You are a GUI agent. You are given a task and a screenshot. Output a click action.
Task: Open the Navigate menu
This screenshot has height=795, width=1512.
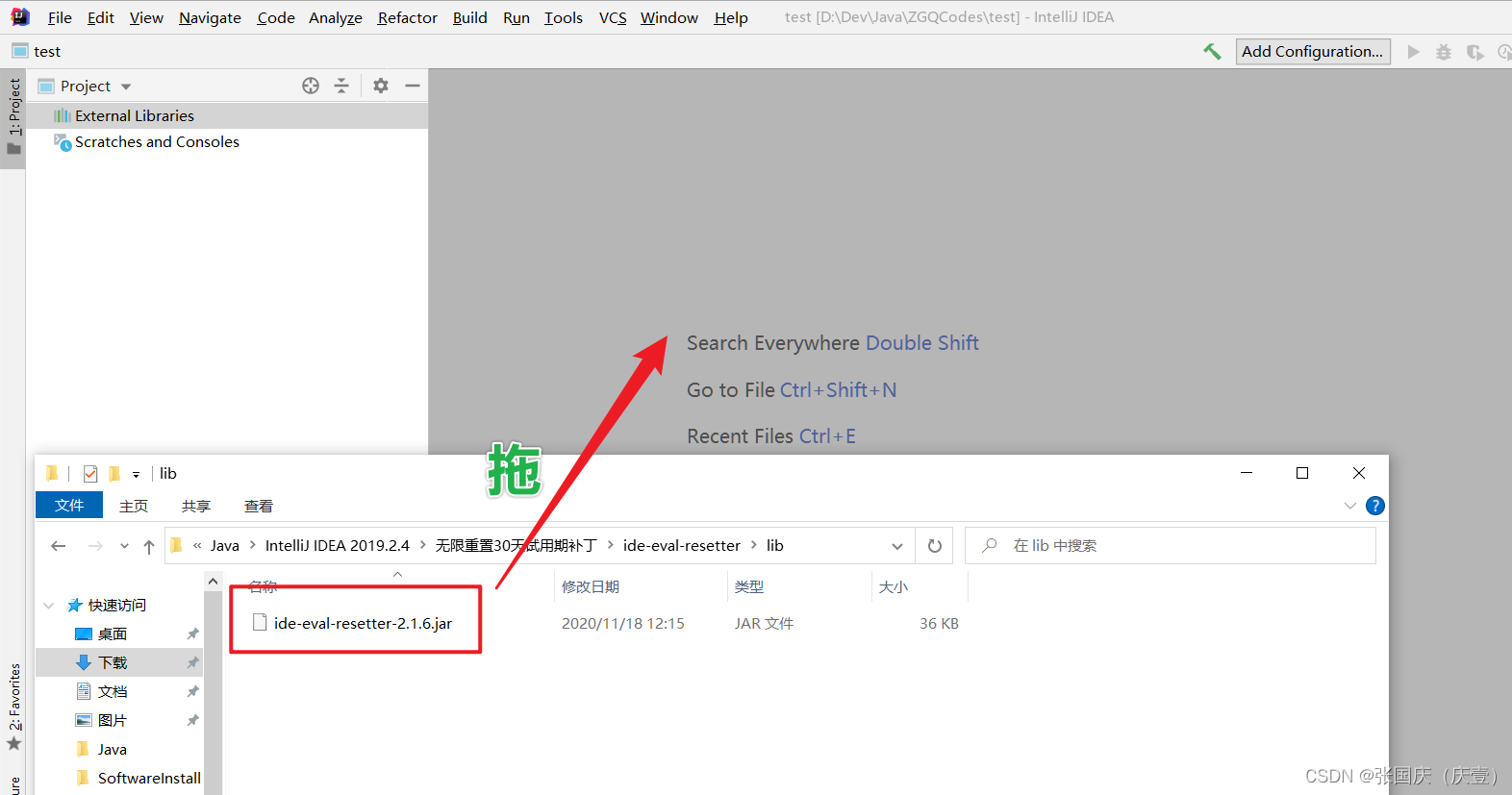click(x=210, y=17)
